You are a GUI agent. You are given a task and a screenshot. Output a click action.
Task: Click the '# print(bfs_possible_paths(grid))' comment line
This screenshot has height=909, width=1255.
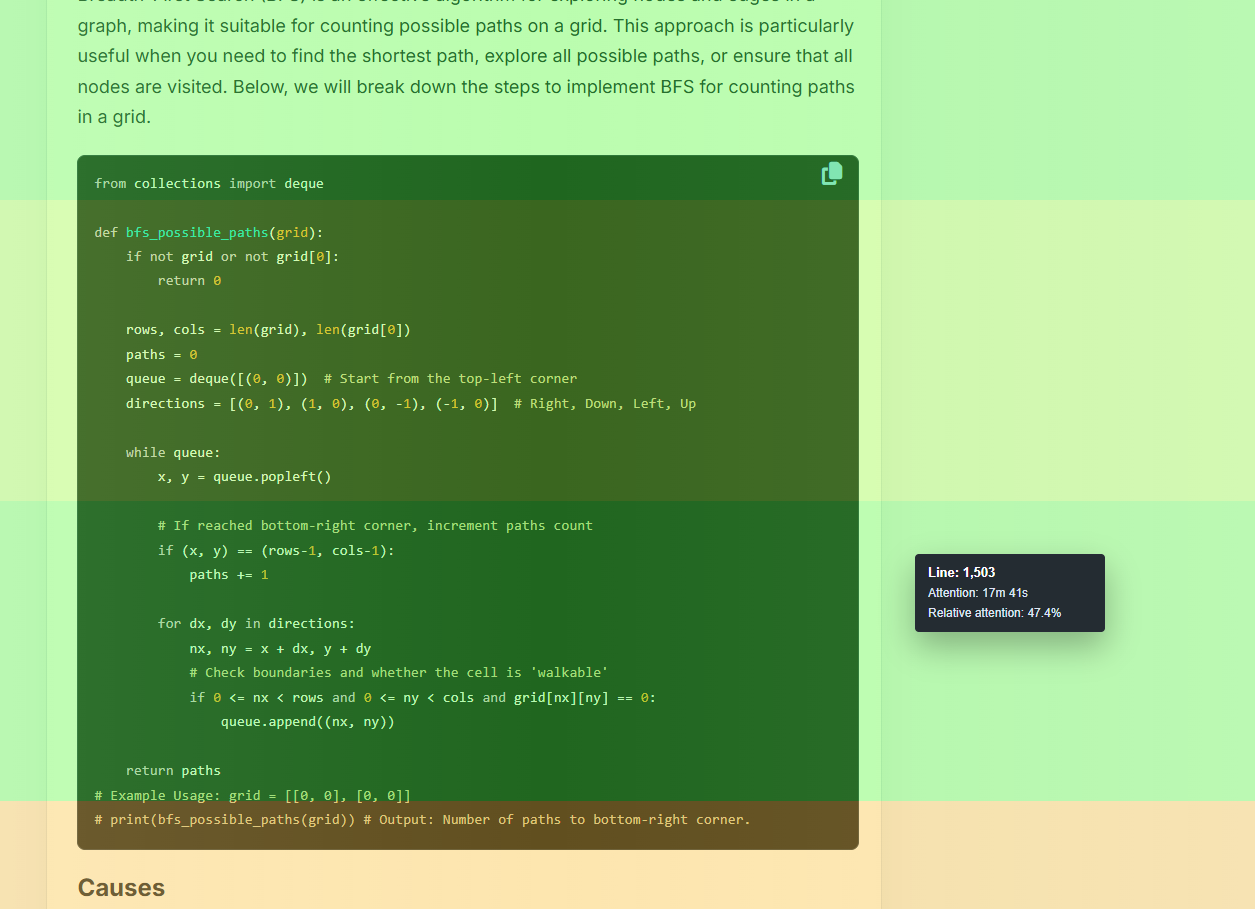[422, 820]
